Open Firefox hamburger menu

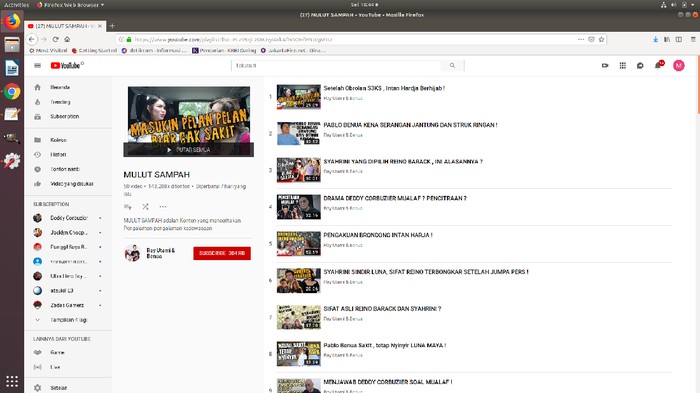click(693, 39)
